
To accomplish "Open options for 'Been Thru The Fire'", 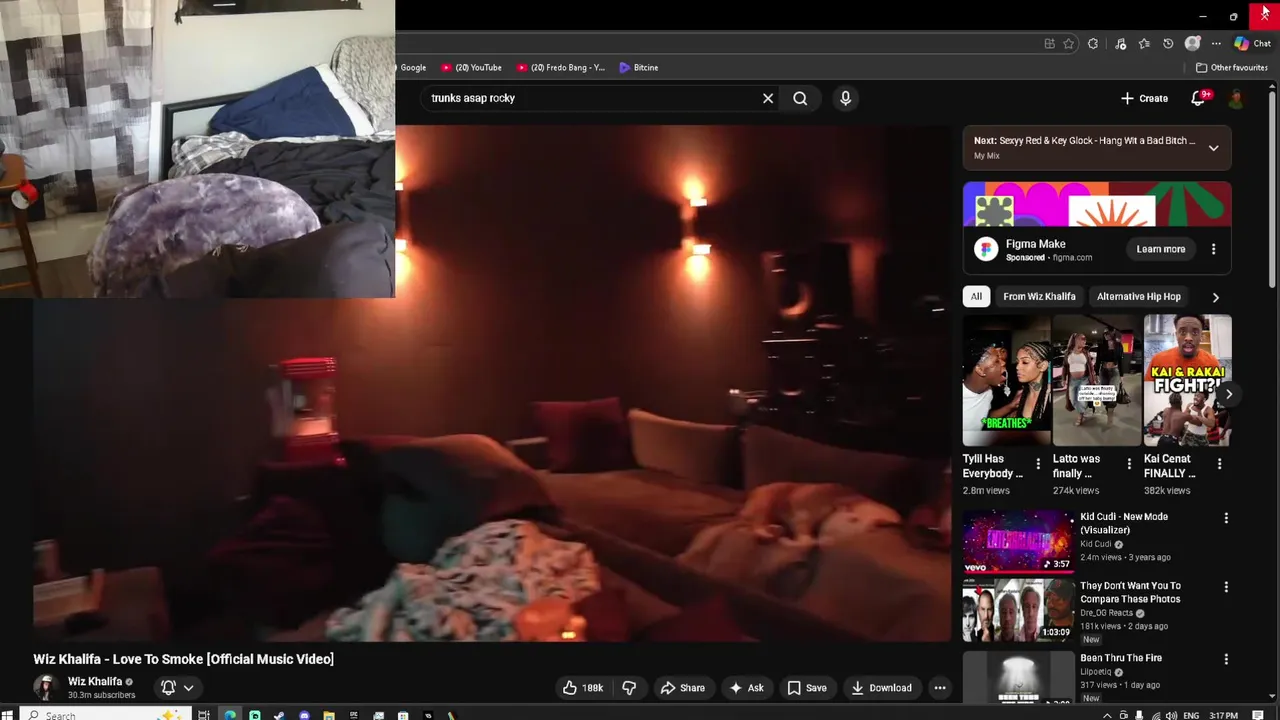I will point(1226,659).
